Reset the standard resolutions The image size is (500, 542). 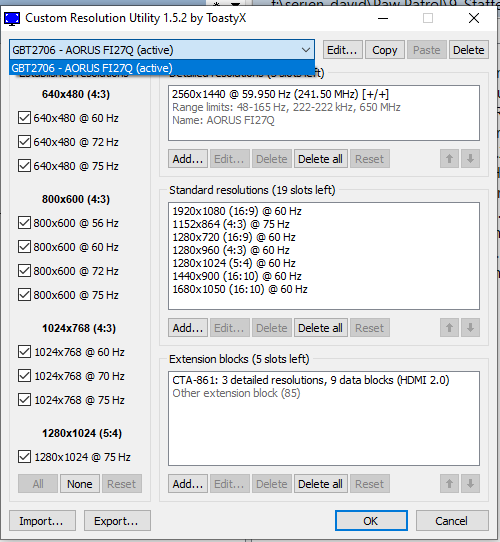(x=370, y=327)
